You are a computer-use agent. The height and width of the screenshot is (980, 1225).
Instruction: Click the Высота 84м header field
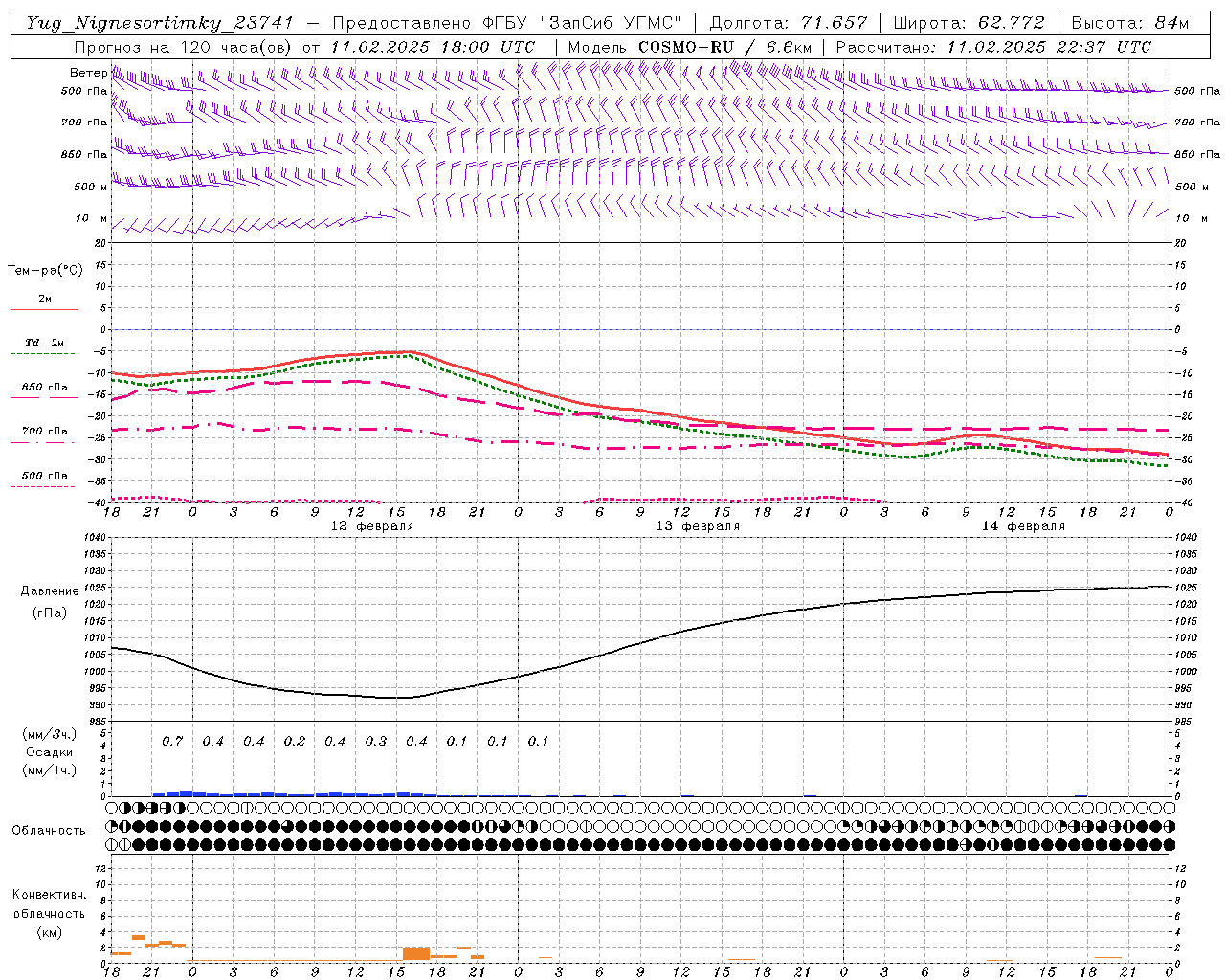tap(1129, 23)
